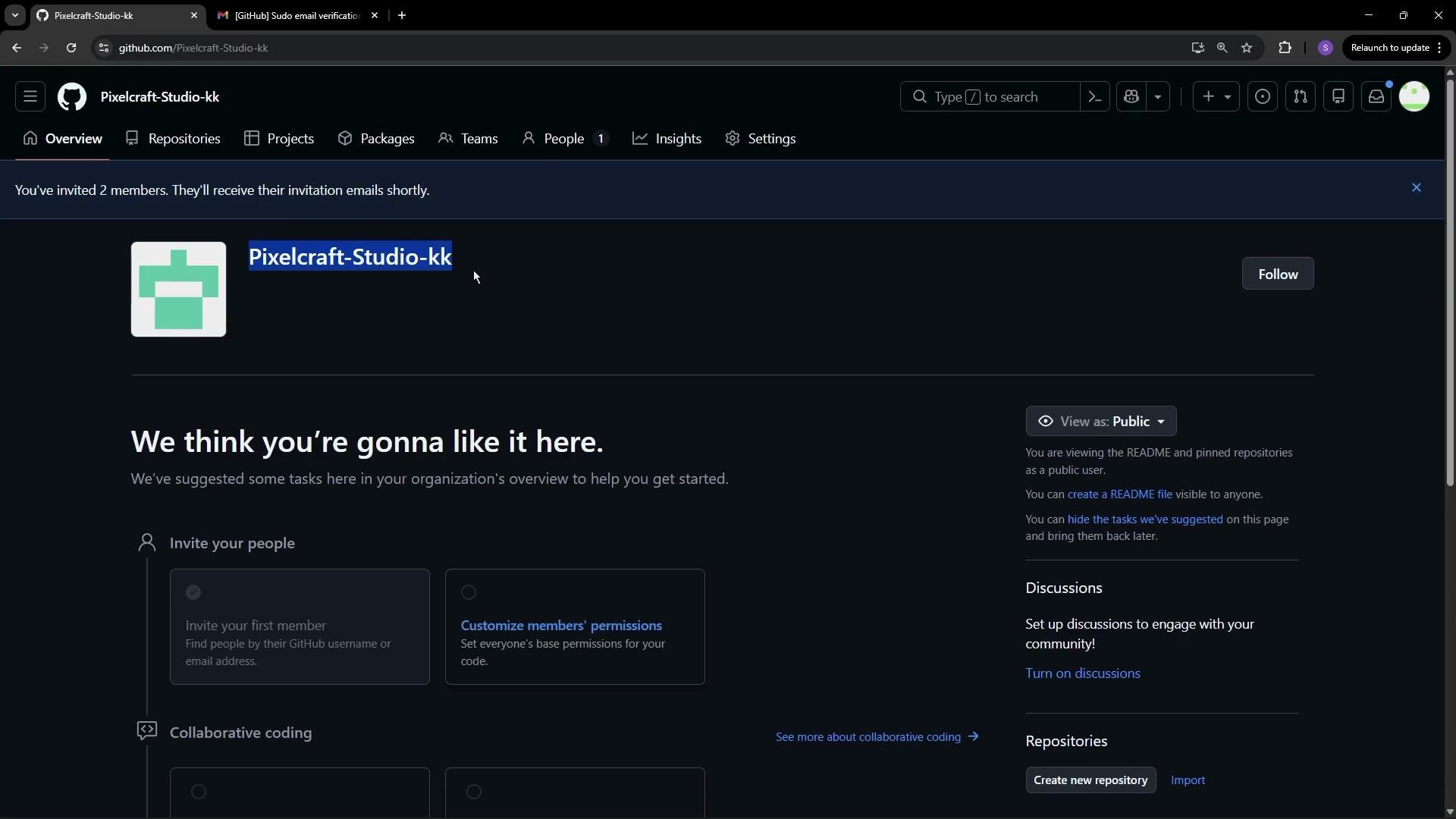
Task: Click the install app icon in address bar
Action: [x=1197, y=48]
